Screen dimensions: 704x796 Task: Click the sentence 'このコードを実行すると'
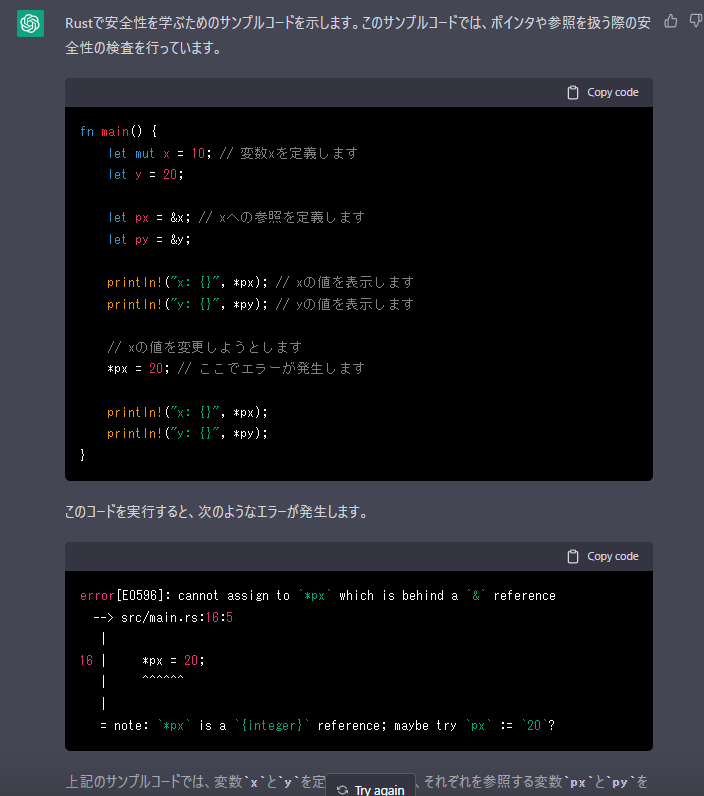[x=216, y=512]
